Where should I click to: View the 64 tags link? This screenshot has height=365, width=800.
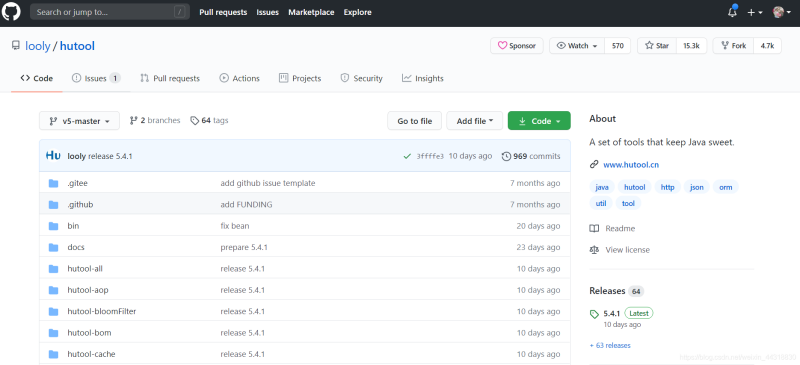(209, 120)
